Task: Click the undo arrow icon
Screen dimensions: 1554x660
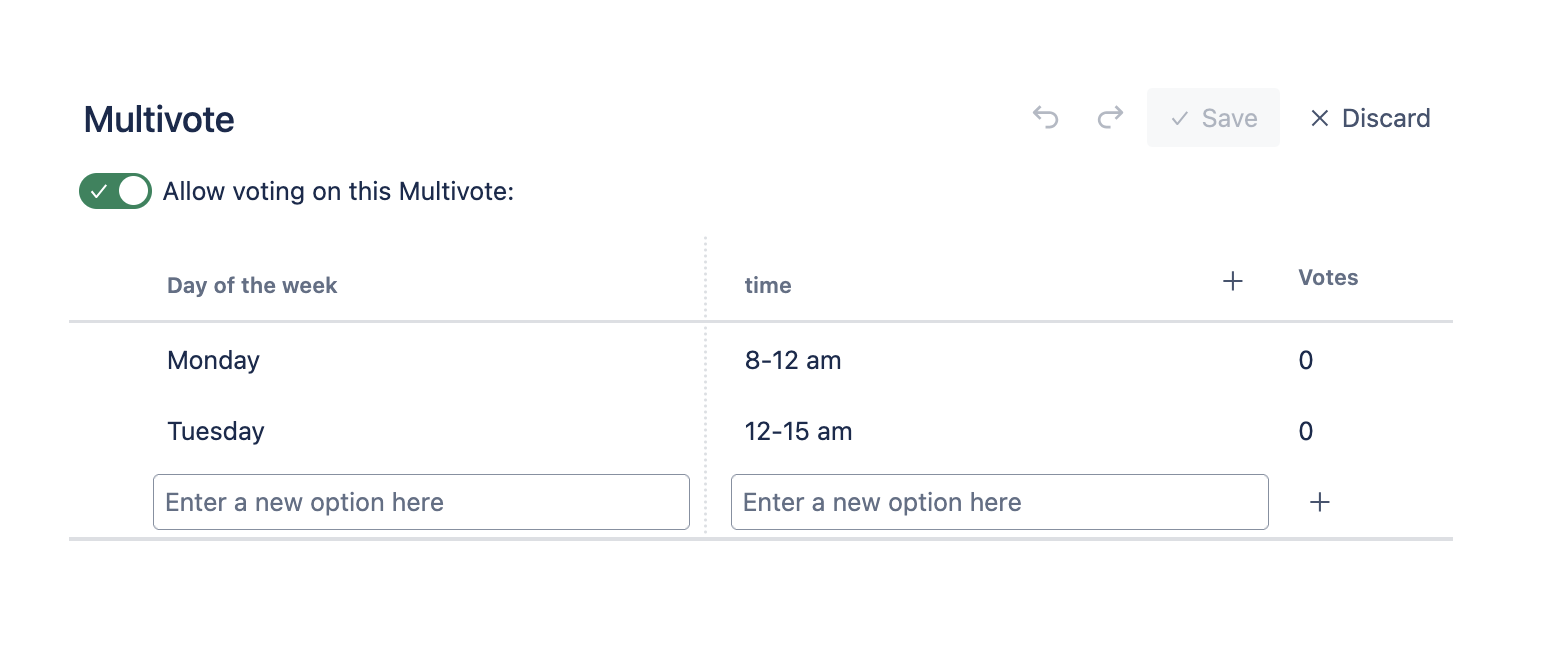Action: coord(1045,118)
